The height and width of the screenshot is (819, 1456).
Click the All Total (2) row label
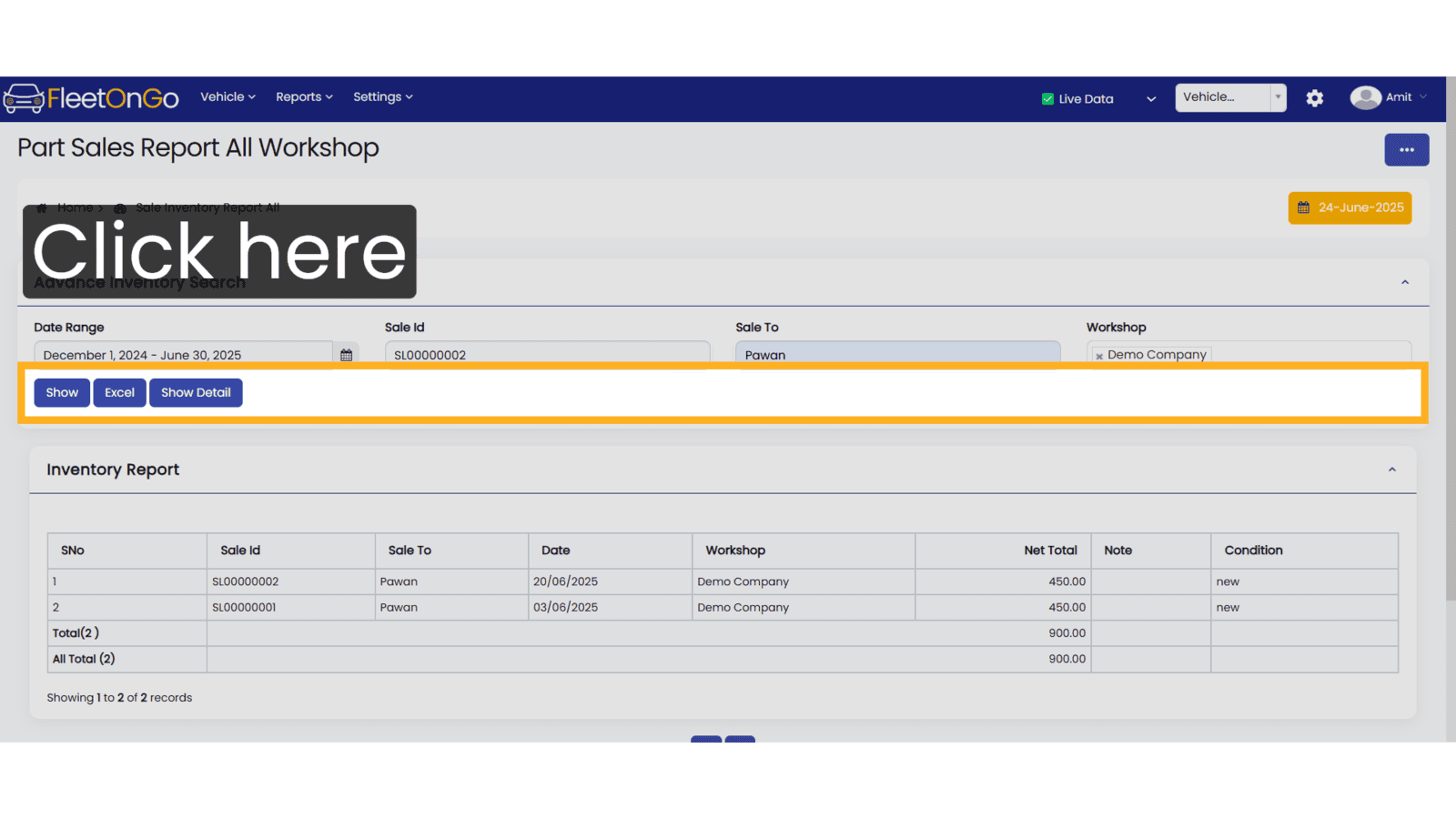84,659
